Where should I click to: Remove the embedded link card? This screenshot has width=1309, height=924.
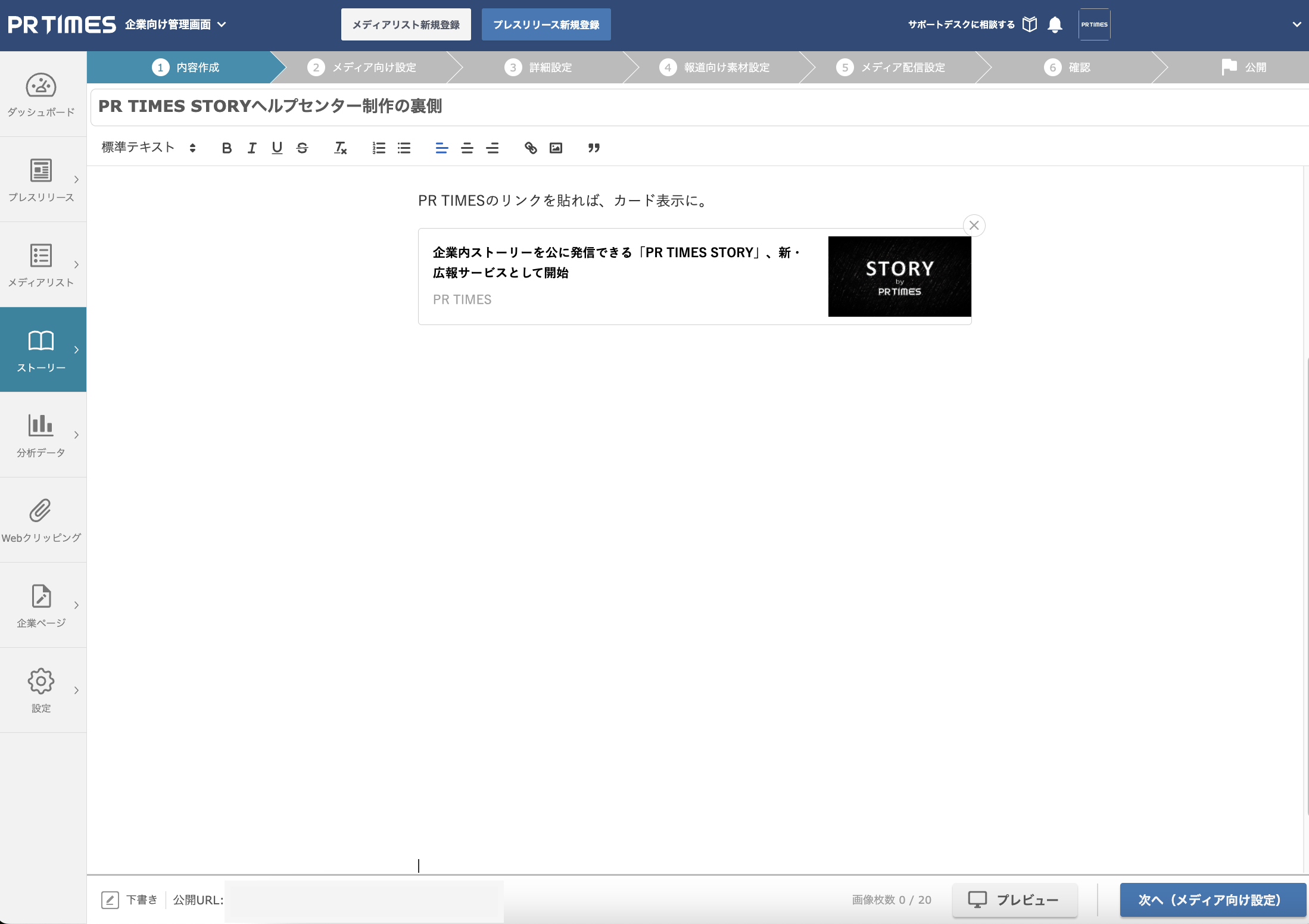point(974,226)
